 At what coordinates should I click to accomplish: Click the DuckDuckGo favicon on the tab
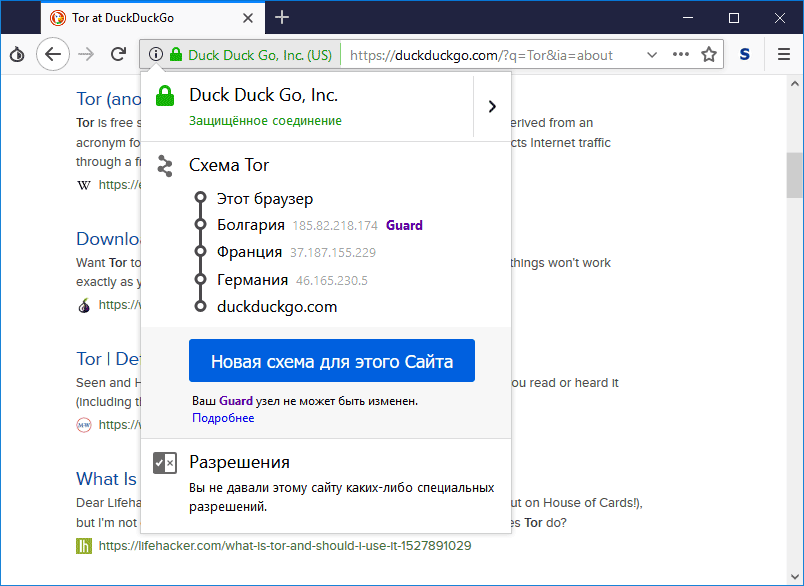click(x=57, y=18)
